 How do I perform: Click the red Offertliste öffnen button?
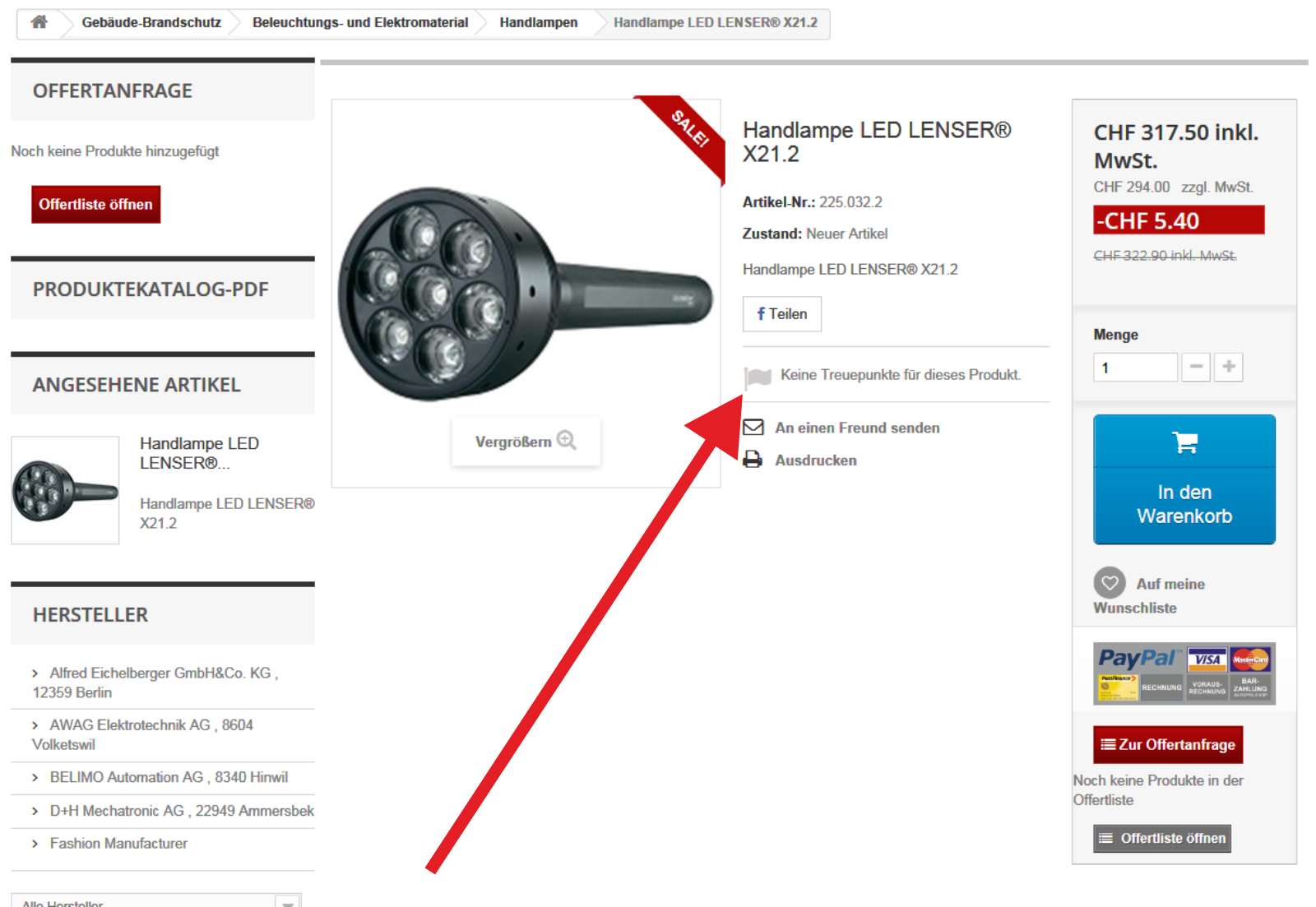coord(95,205)
